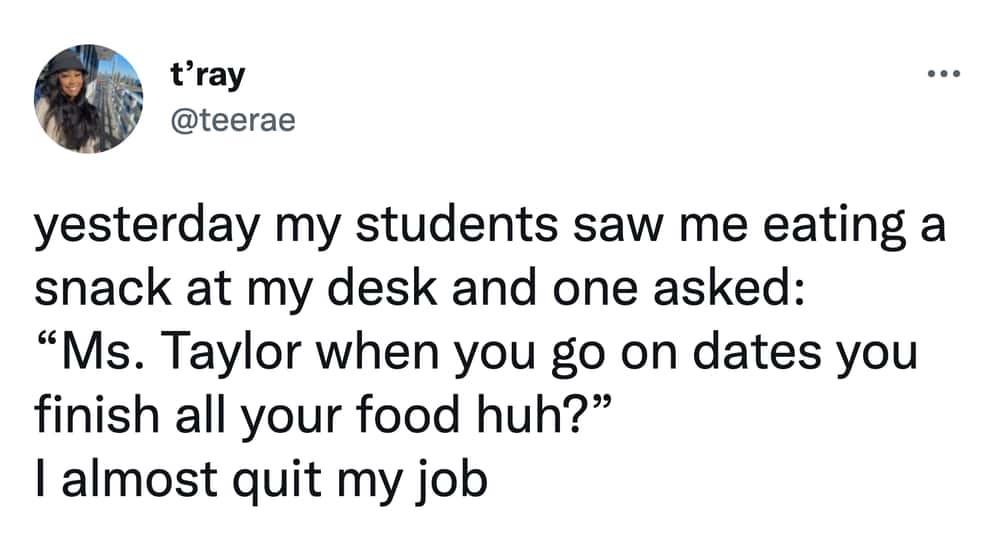Open the three-dot more options menu
1000x547 pixels.
point(944,75)
